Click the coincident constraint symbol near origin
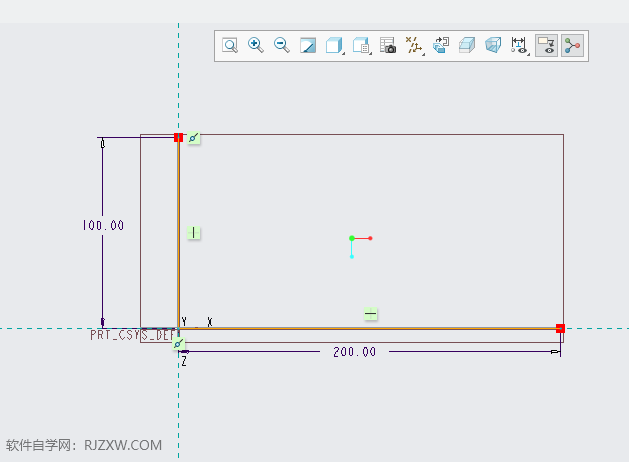 tap(179, 344)
